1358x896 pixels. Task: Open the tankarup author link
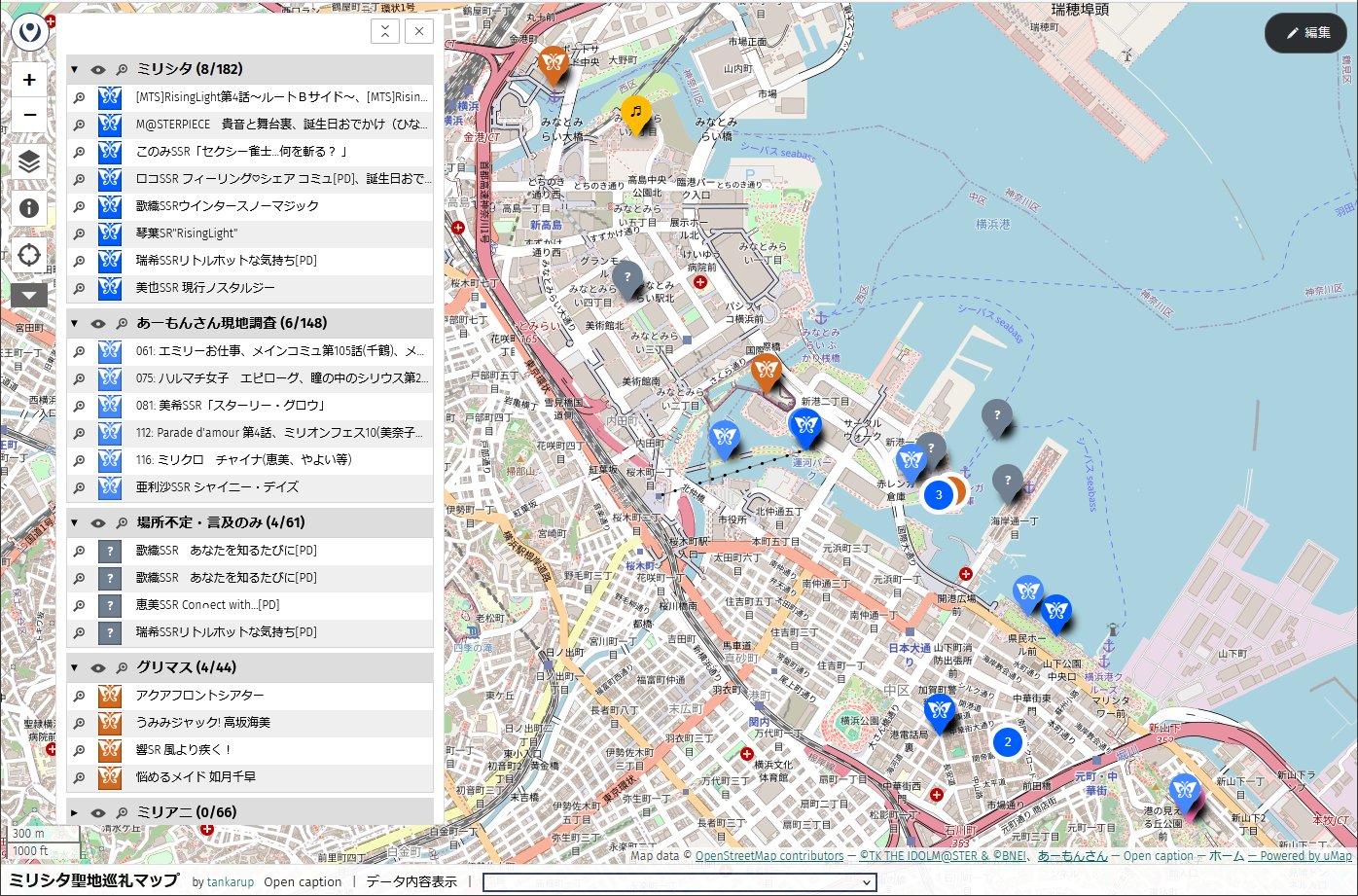coord(231,882)
